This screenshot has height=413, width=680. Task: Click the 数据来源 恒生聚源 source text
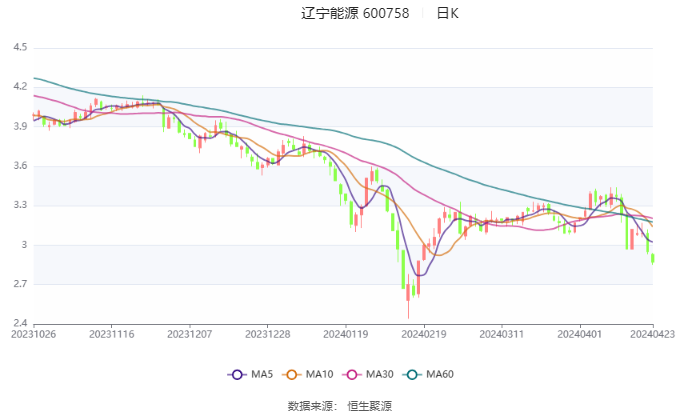tap(339, 405)
